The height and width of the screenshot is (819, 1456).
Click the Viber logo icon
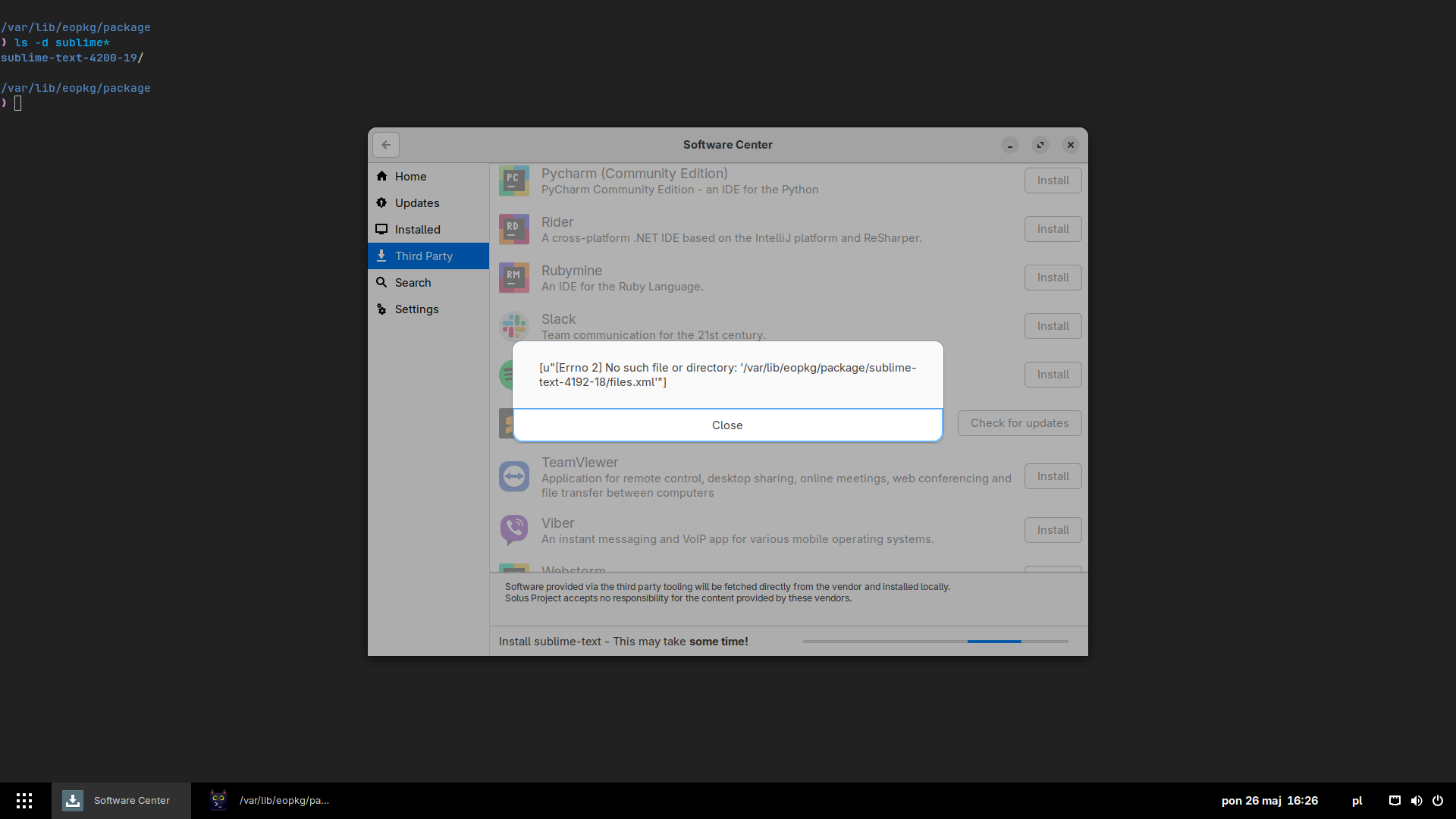pyautogui.click(x=514, y=530)
